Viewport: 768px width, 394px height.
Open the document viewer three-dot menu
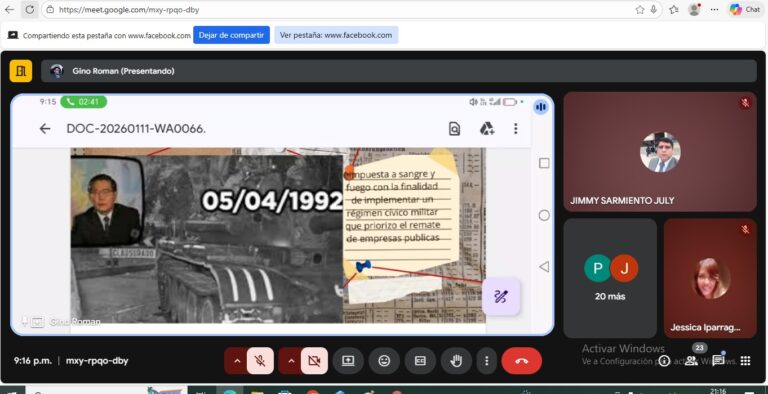pyautogui.click(x=515, y=129)
